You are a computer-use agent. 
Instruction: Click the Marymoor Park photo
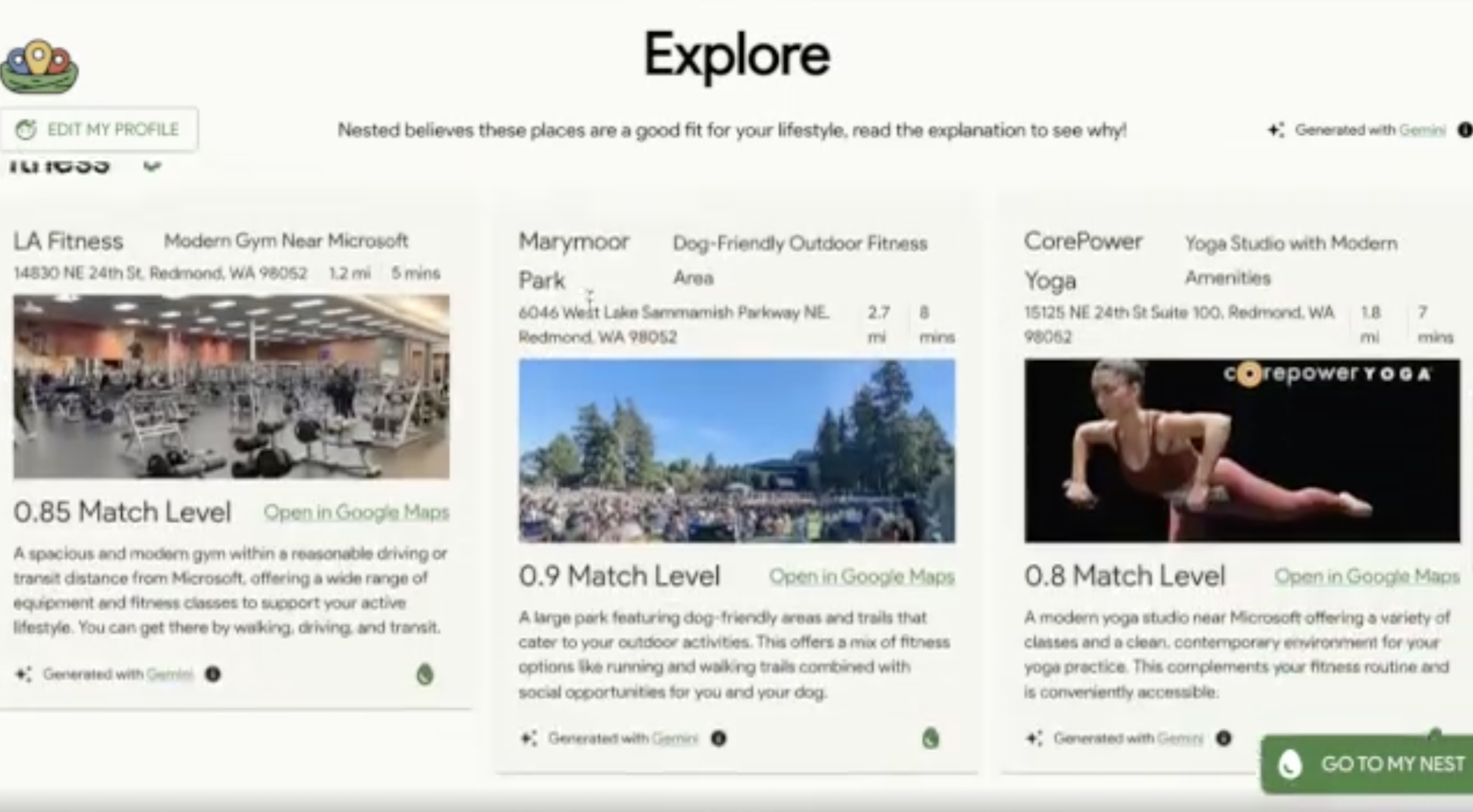tap(736, 451)
